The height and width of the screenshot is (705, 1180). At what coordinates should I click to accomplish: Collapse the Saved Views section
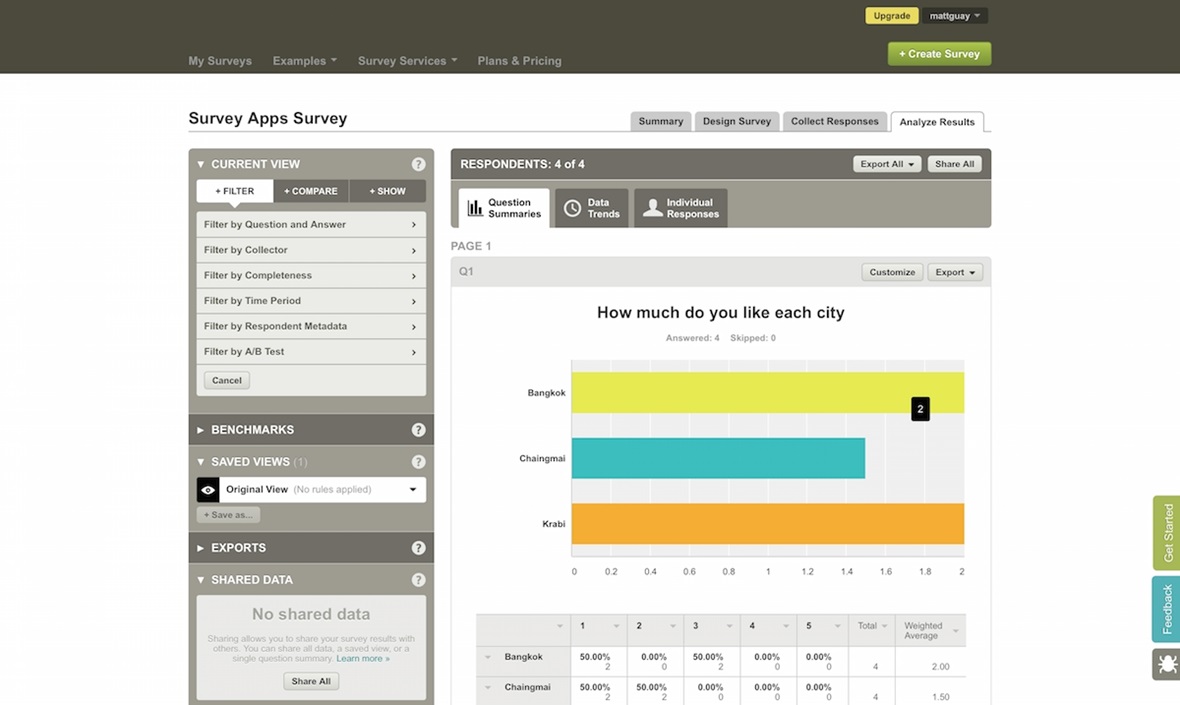tap(201, 462)
